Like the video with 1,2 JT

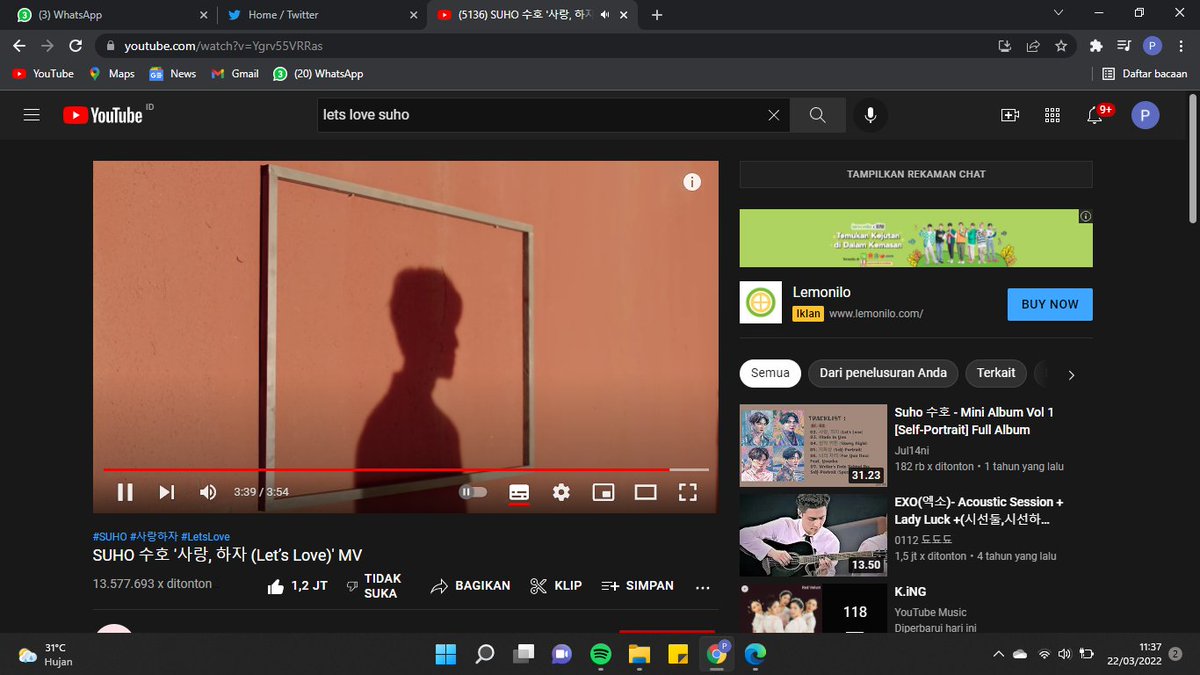[297, 586]
